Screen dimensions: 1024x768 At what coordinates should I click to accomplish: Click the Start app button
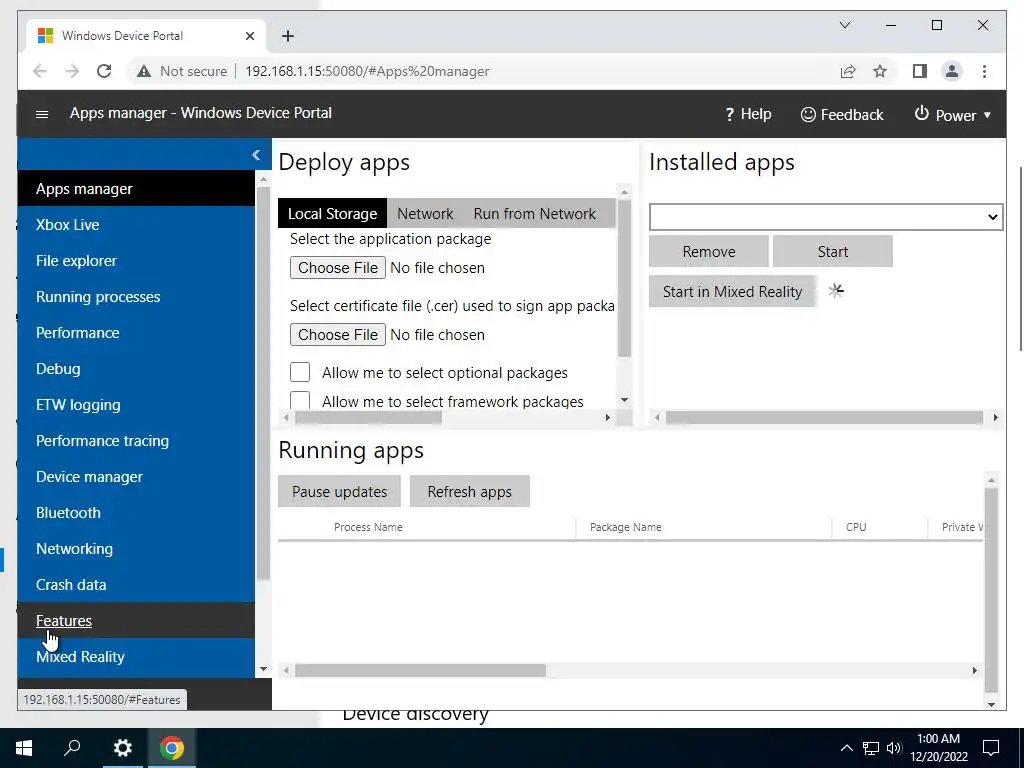click(833, 251)
